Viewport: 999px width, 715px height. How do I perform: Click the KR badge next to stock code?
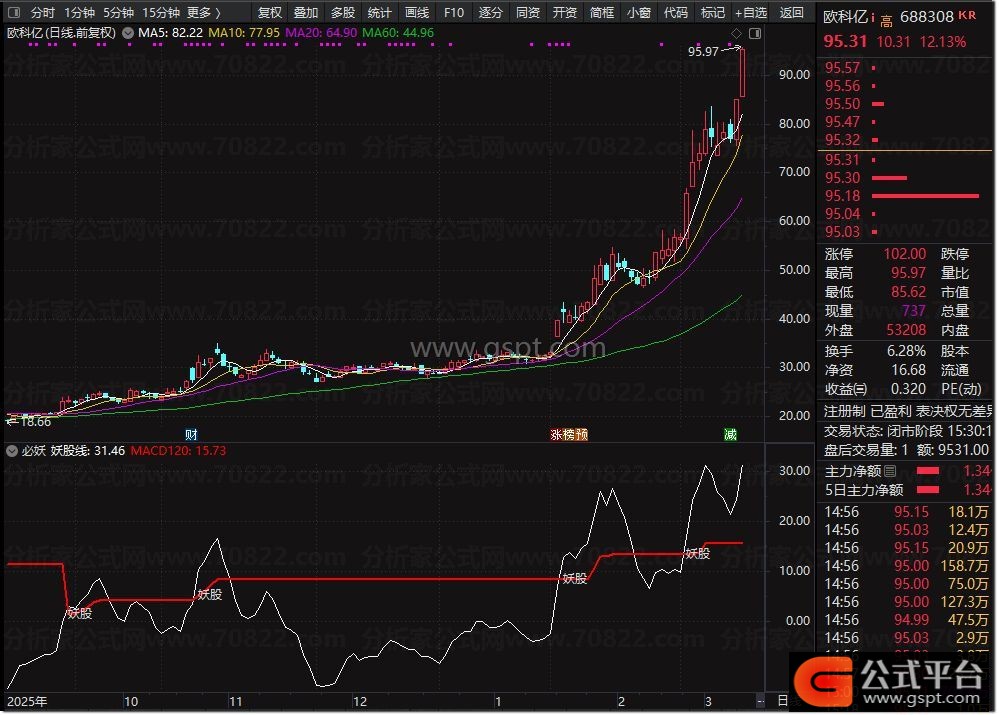pyautogui.click(x=967, y=16)
